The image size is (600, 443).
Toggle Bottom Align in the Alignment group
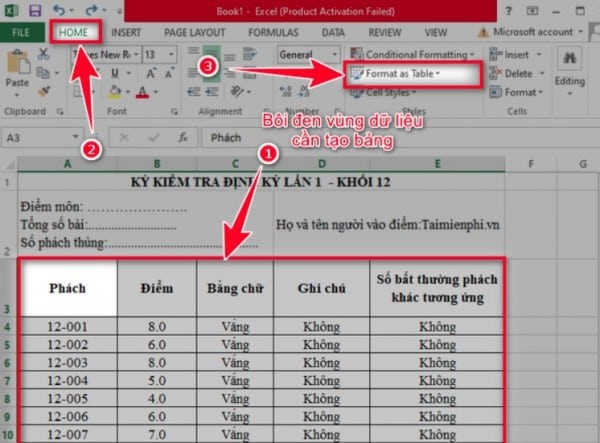point(230,57)
